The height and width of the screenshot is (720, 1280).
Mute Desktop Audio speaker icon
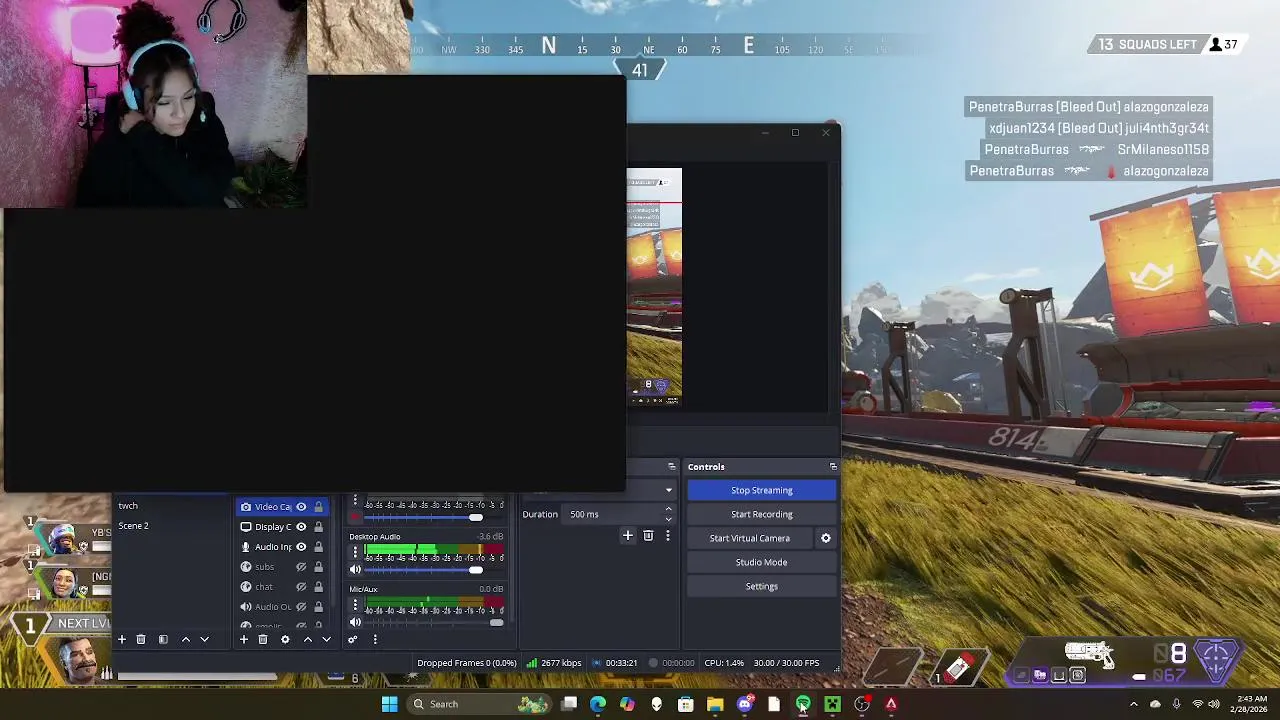355,570
